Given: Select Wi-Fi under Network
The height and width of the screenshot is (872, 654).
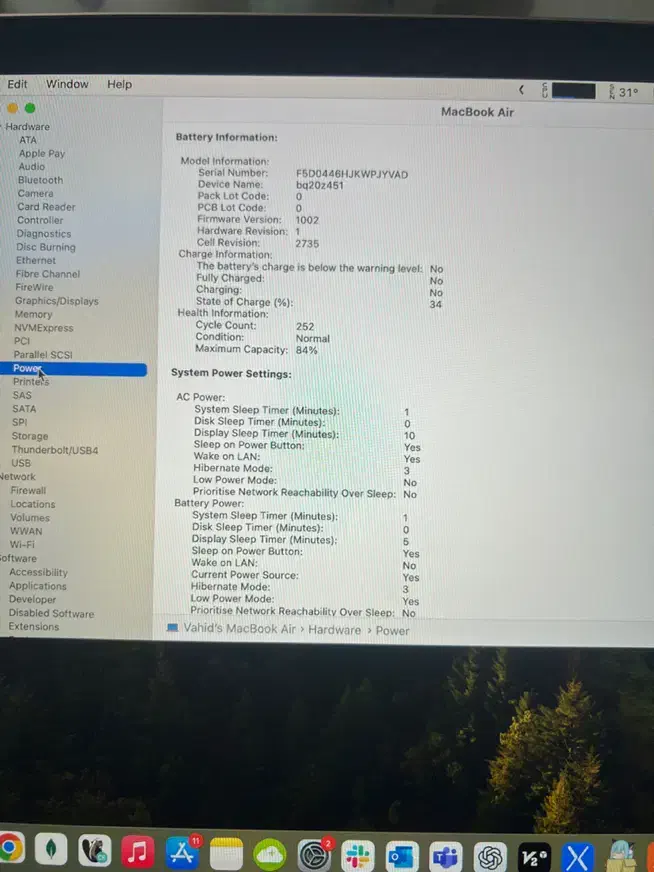Looking at the screenshot, I should (22, 544).
